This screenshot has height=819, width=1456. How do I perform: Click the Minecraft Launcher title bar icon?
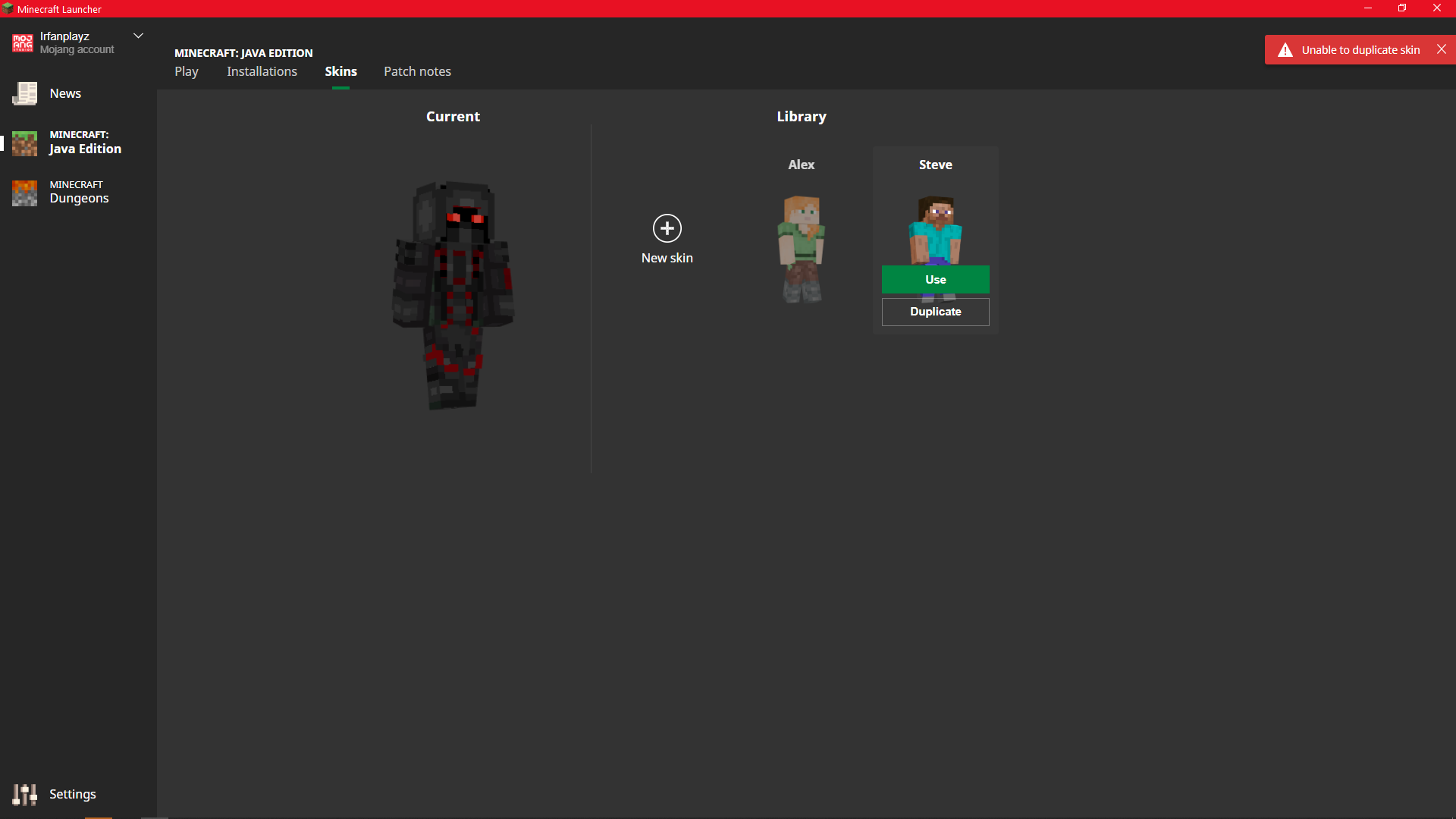(8, 8)
